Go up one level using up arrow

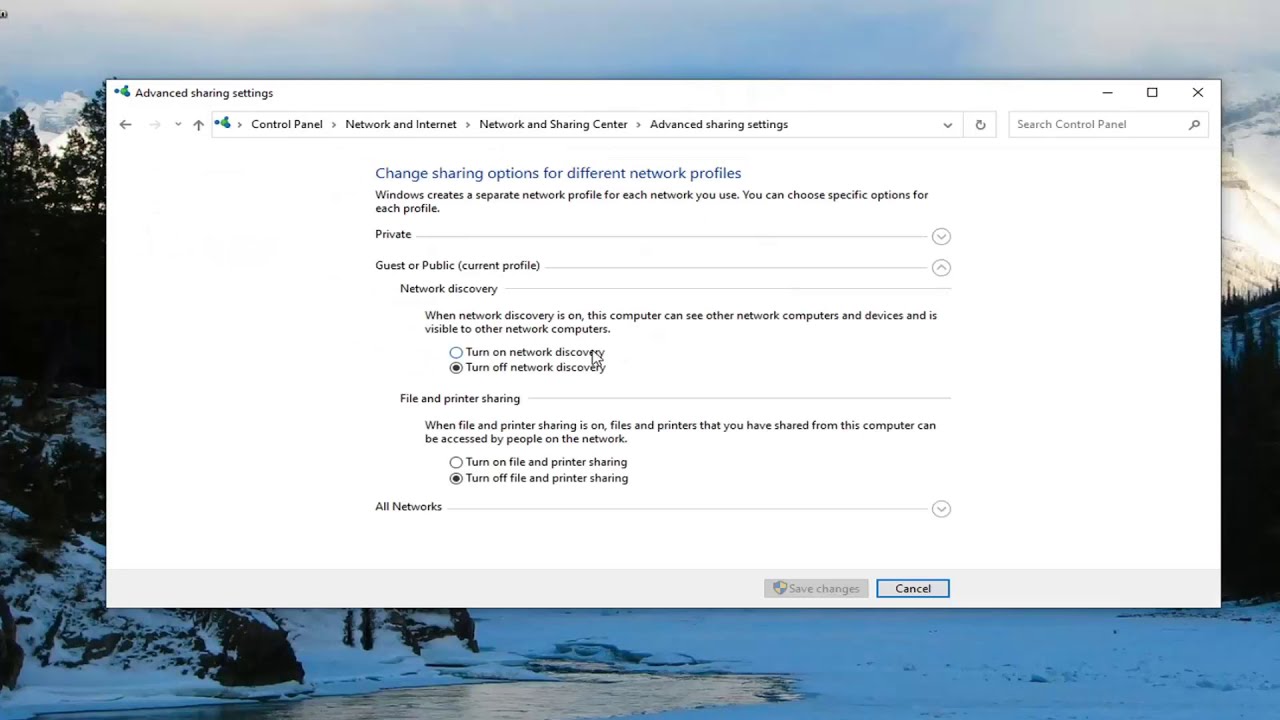click(x=198, y=124)
